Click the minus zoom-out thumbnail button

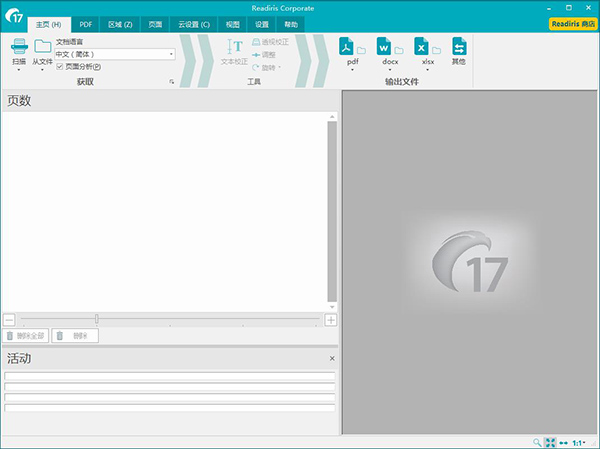click(x=9, y=320)
